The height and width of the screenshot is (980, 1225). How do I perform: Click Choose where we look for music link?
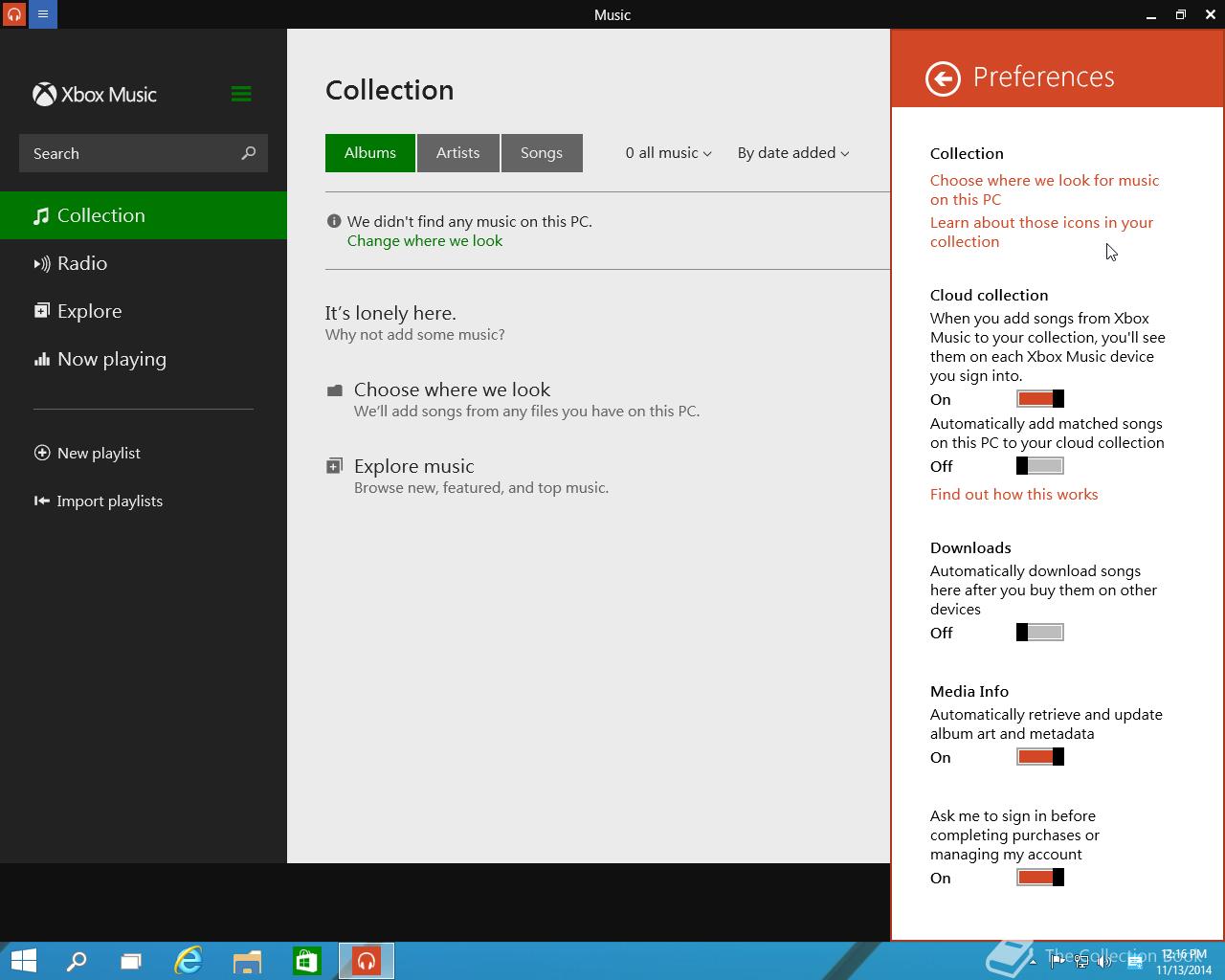[x=1044, y=189]
